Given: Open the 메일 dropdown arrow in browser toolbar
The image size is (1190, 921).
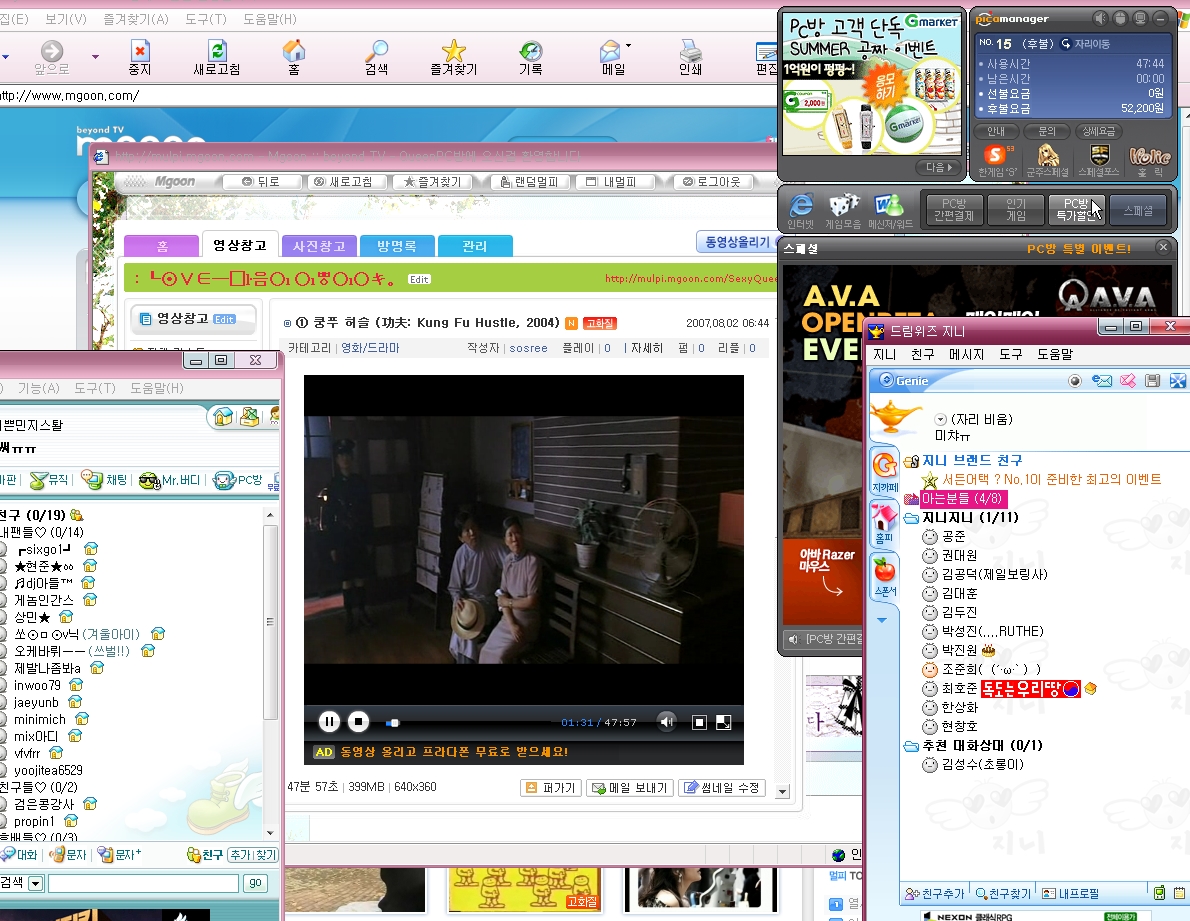Looking at the screenshot, I should pyautogui.click(x=628, y=46).
